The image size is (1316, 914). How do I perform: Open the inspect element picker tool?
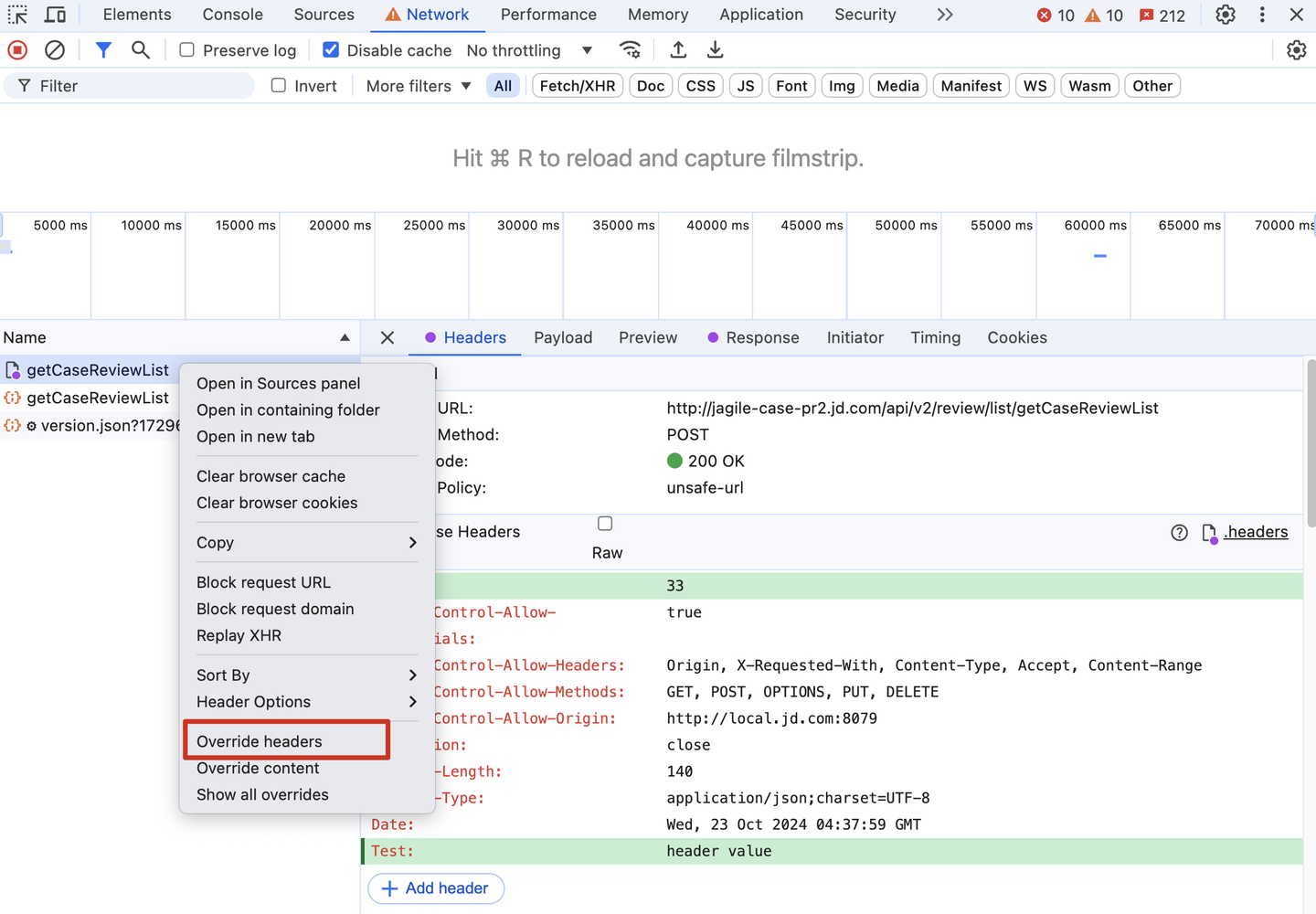[x=17, y=15]
